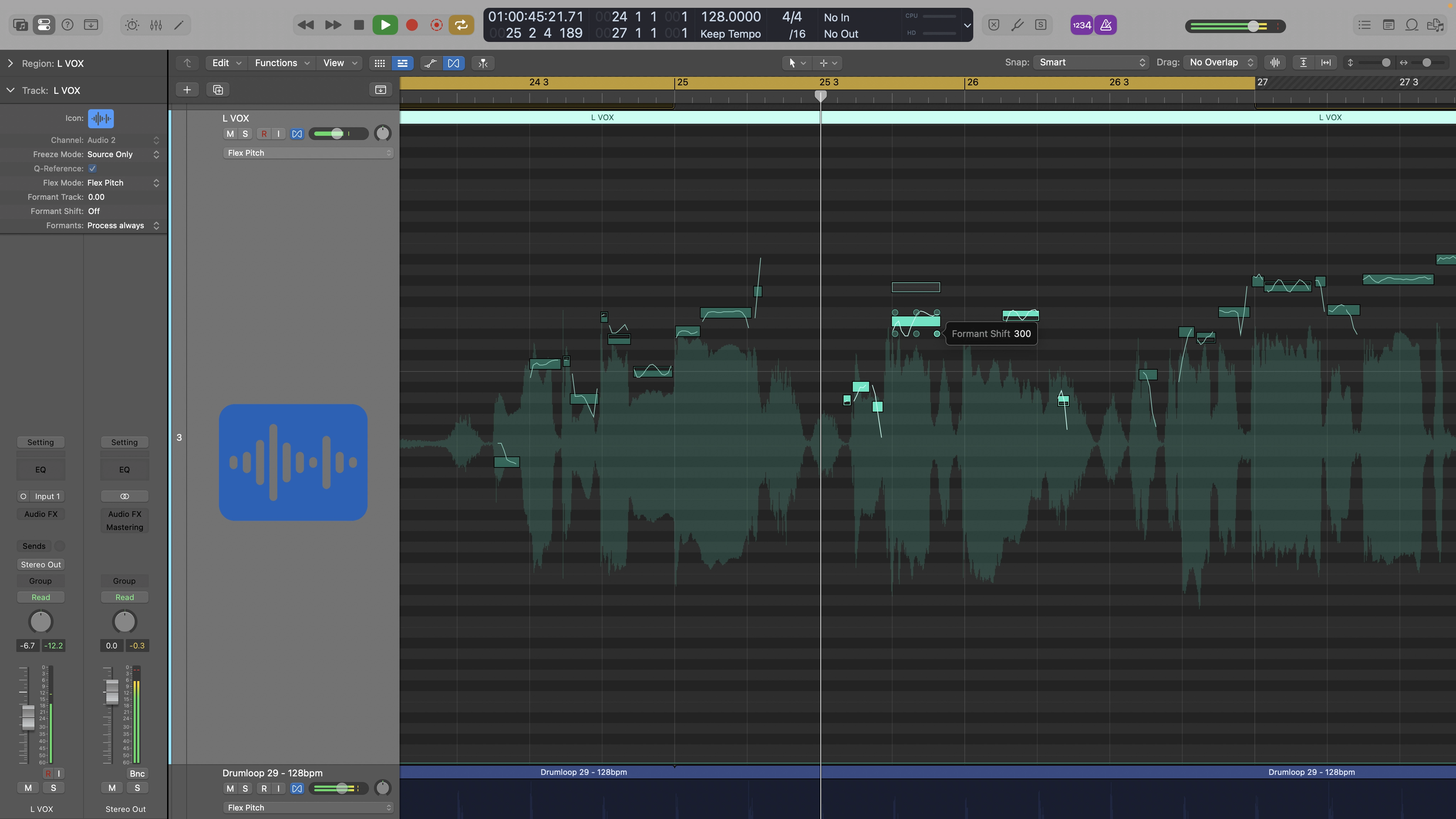Click the track Icon waveform thumbnail
This screenshot has height=819, width=1456.
click(x=101, y=118)
